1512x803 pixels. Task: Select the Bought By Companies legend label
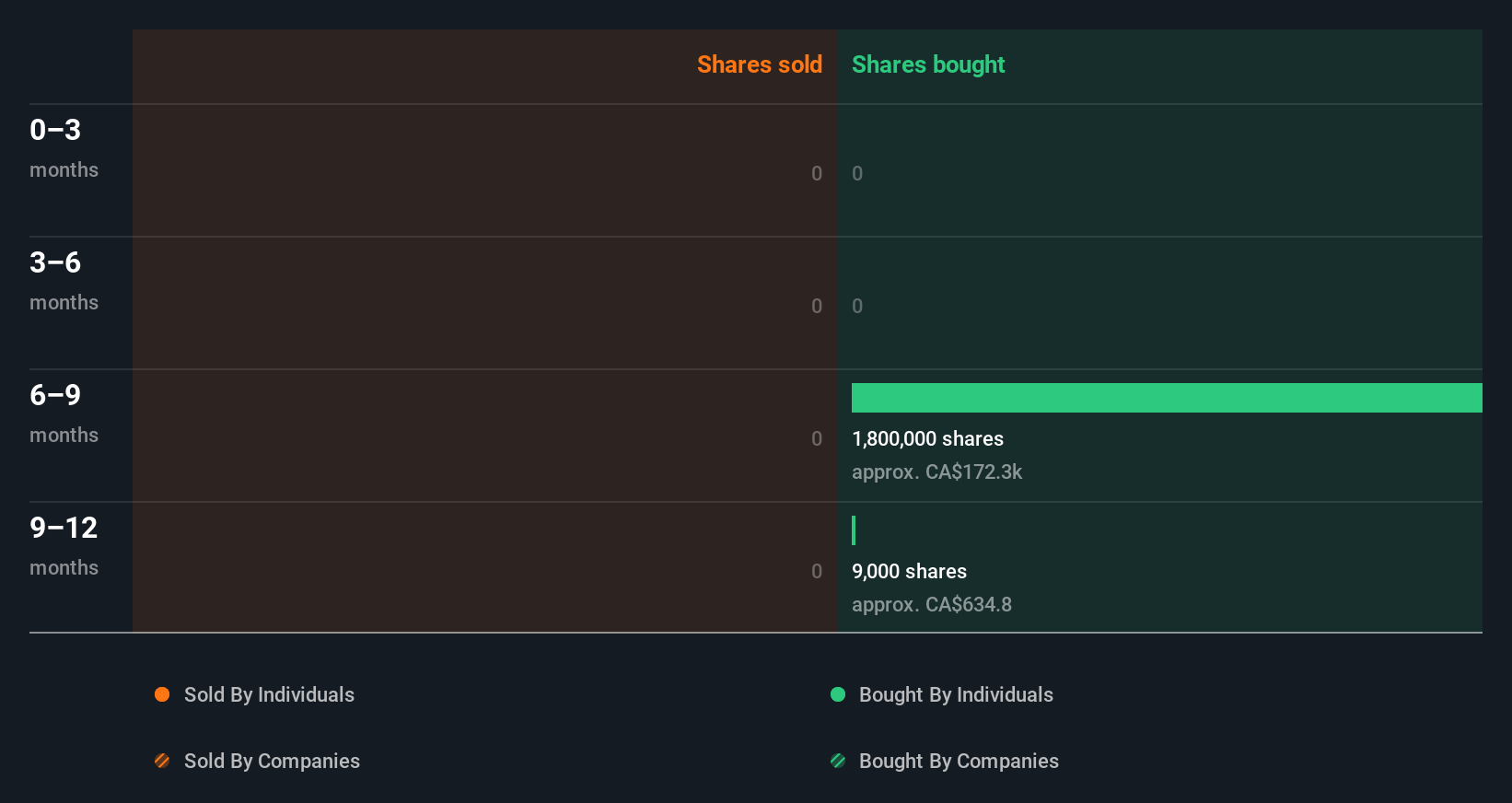(959, 761)
